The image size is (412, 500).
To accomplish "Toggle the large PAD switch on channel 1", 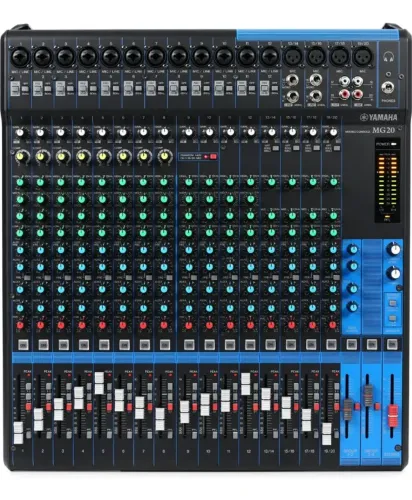I will [15, 89].
